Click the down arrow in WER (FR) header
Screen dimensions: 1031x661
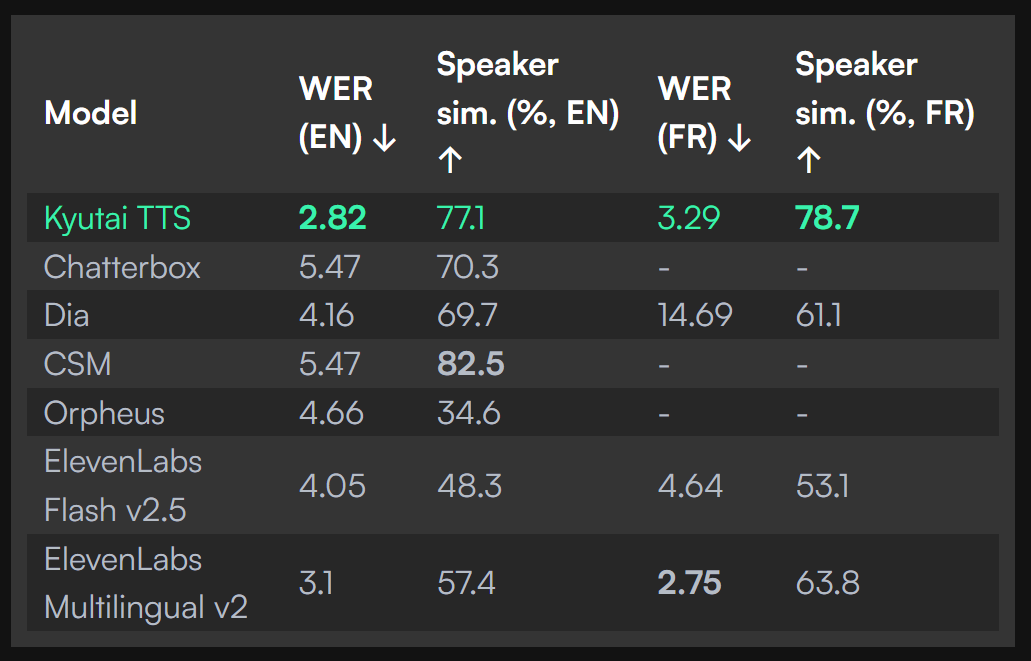coord(739,139)
